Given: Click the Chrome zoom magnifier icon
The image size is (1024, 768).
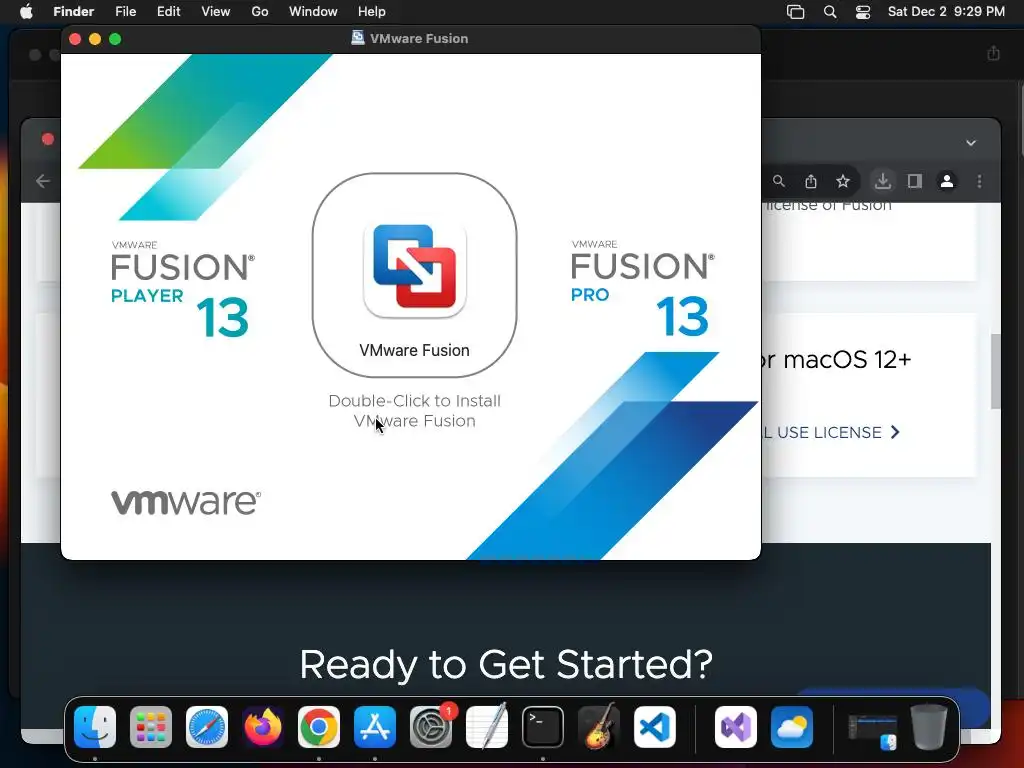Looking at the screenshot, I should click(778, 181).
